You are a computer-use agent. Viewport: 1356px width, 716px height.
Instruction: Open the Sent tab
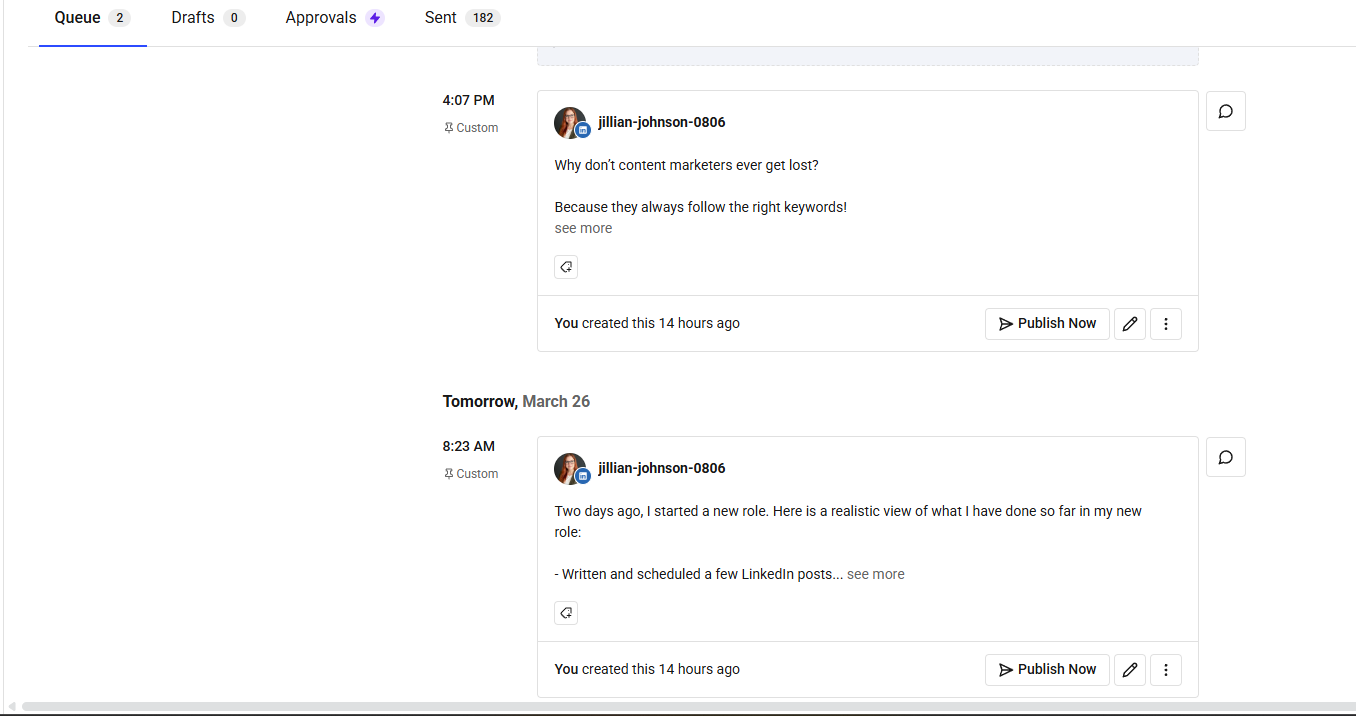pyautogui.click(x=440, y=17)
